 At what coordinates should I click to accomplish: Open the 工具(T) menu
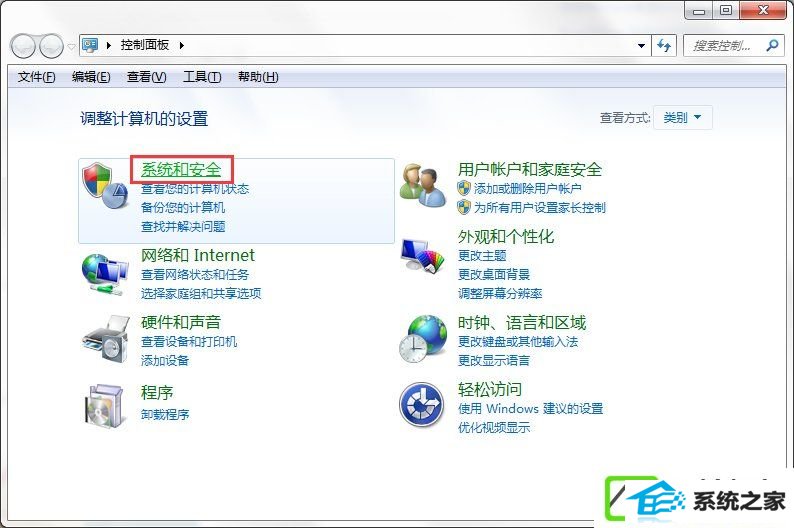tap(202, 77)
